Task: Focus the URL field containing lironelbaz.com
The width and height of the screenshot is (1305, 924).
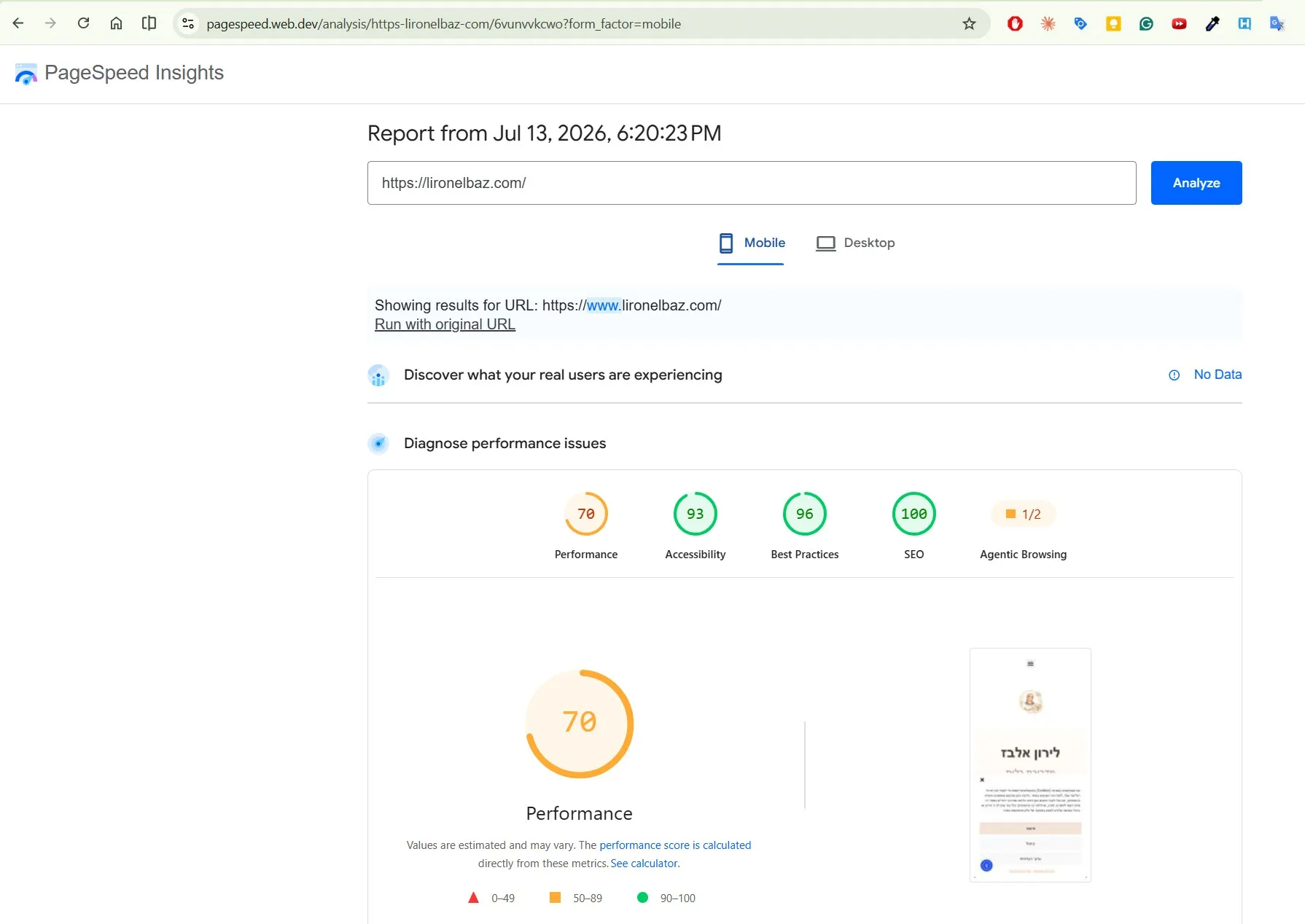Action: [752, 183]
